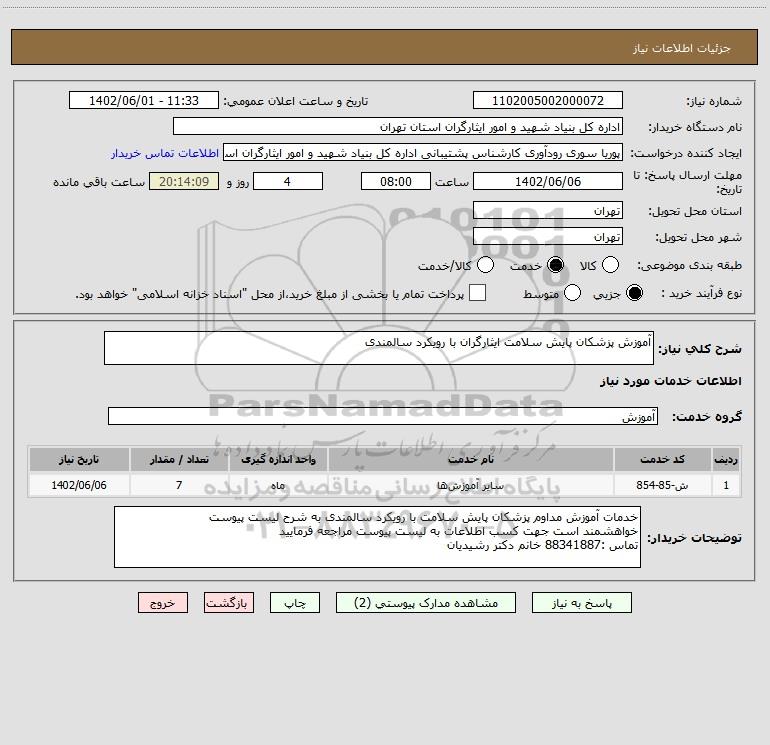The width and height of the screenshot is (770, 745).
Task: Click the اطلاعات خدمات مورد نیاز heading
Action: [671, 381]
